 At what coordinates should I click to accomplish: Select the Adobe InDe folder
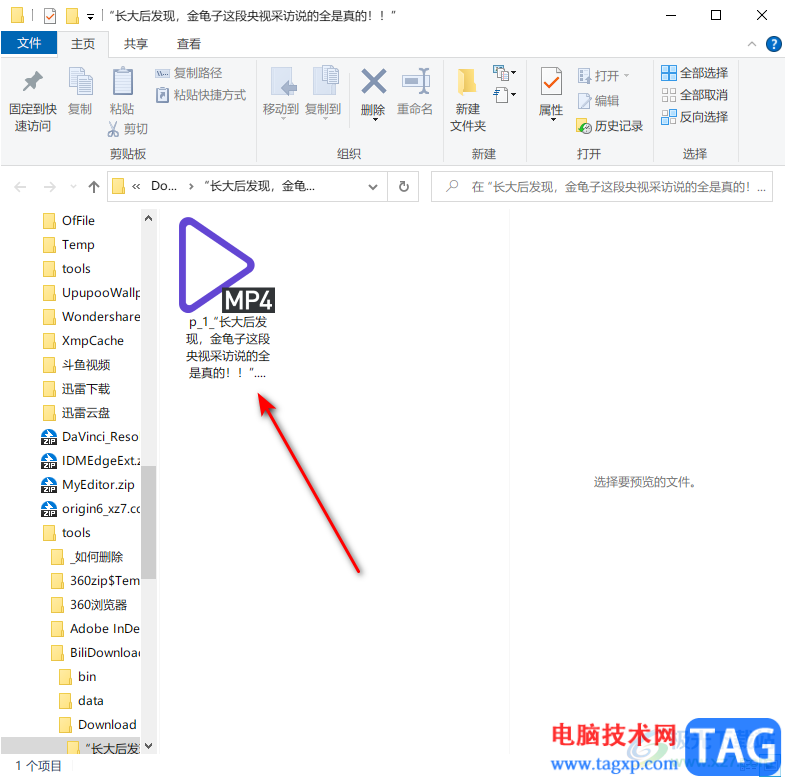(95, 629)
